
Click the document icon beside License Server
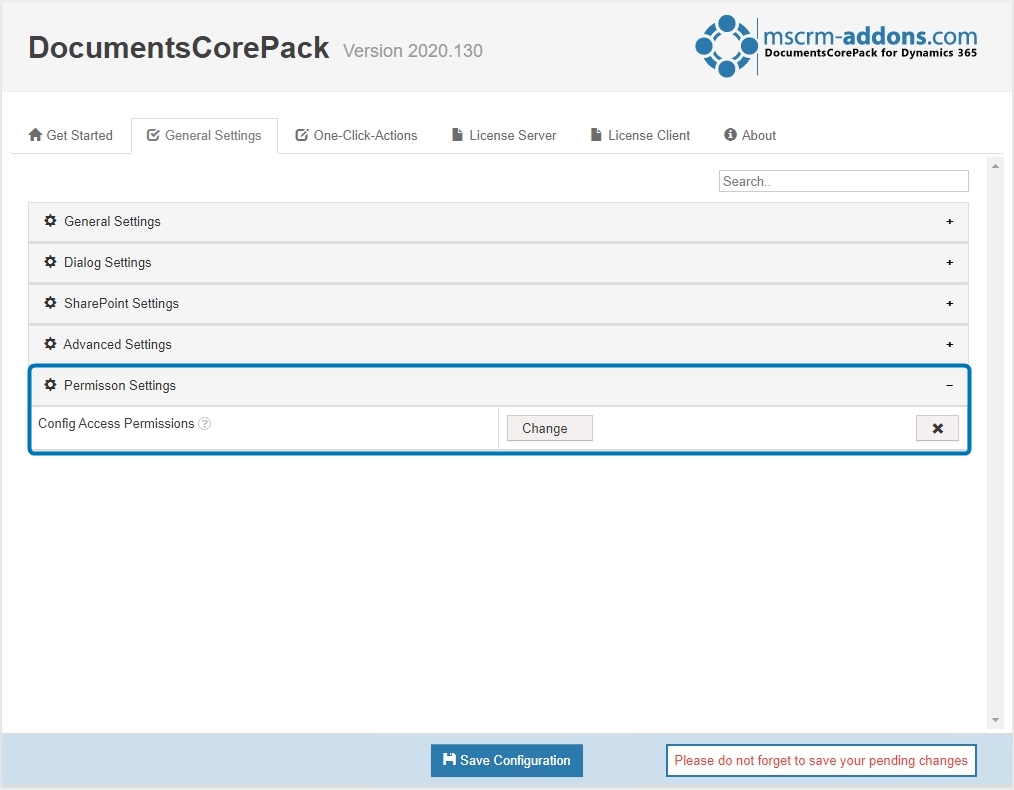pyautogui.click(x=457, y=134)
